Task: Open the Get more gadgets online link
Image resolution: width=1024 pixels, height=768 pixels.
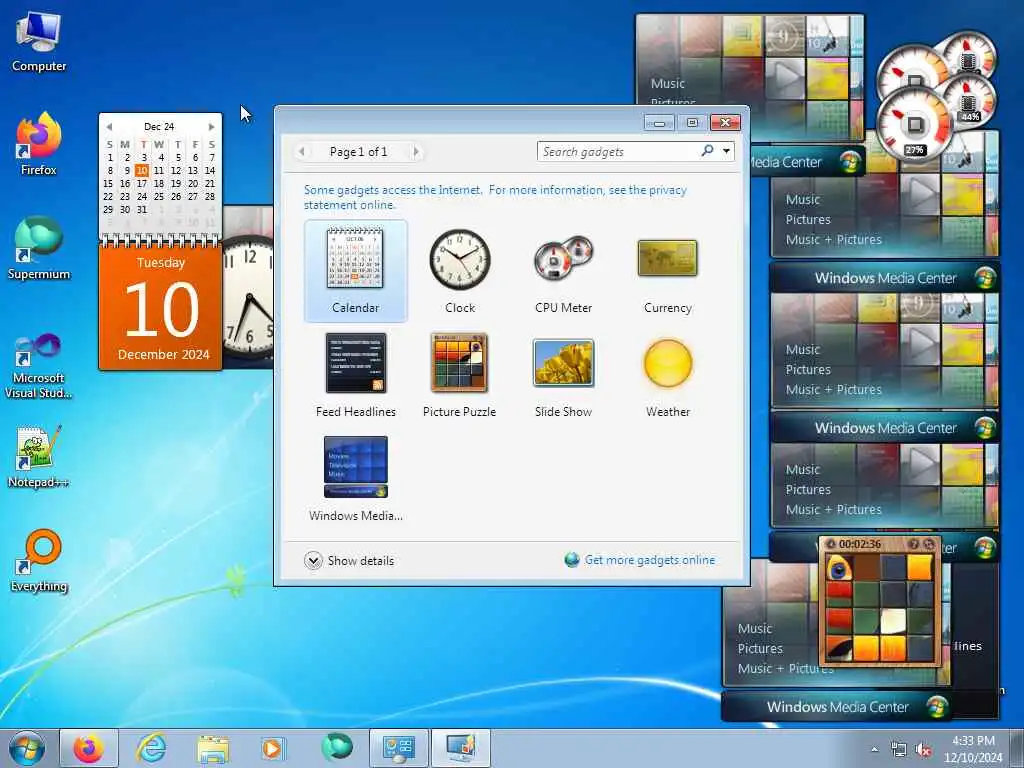Action: click(x=650, y=560)
